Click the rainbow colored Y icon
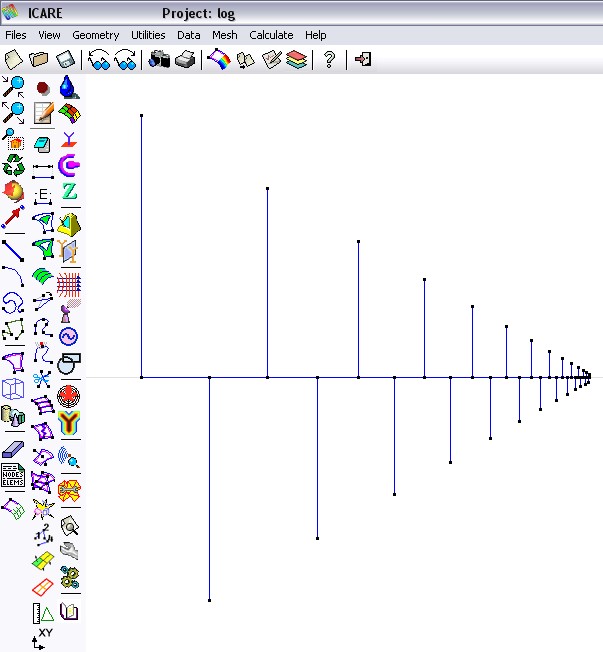 point(69,423)
